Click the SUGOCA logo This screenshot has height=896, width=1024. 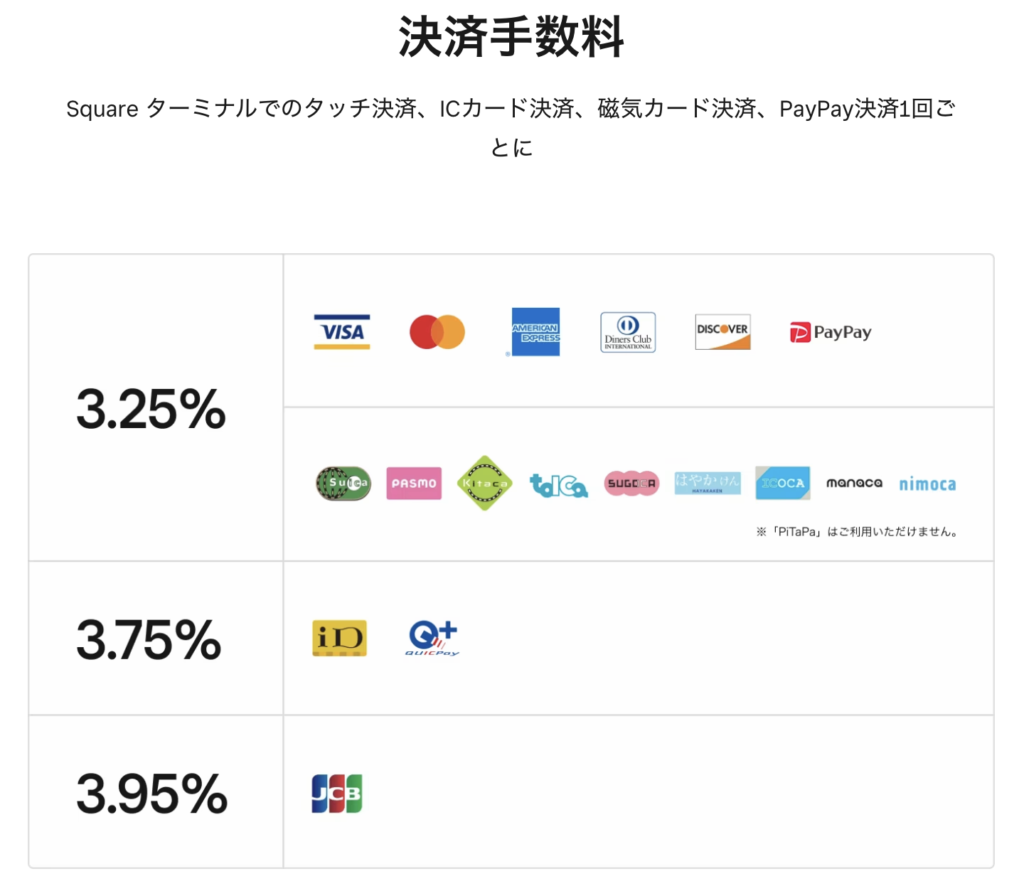click(x=632, y=483)
